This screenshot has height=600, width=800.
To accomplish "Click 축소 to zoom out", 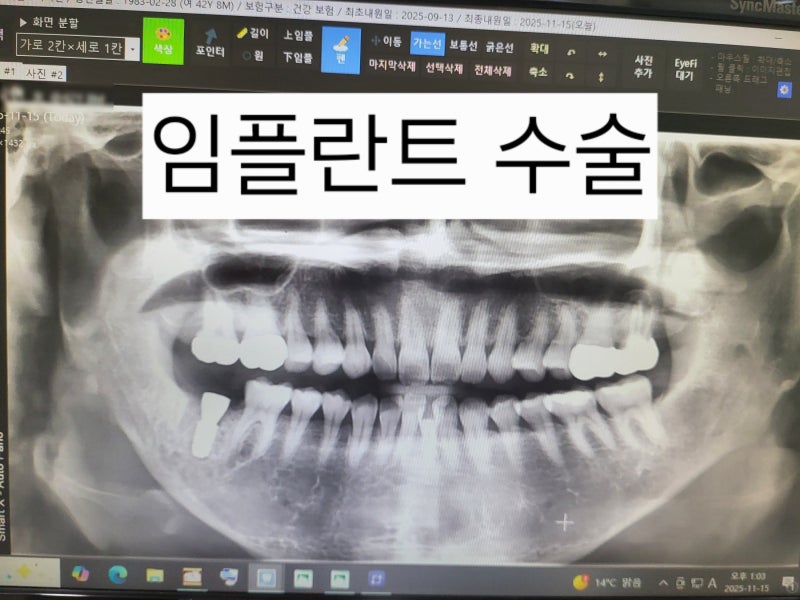I will 538,72.
